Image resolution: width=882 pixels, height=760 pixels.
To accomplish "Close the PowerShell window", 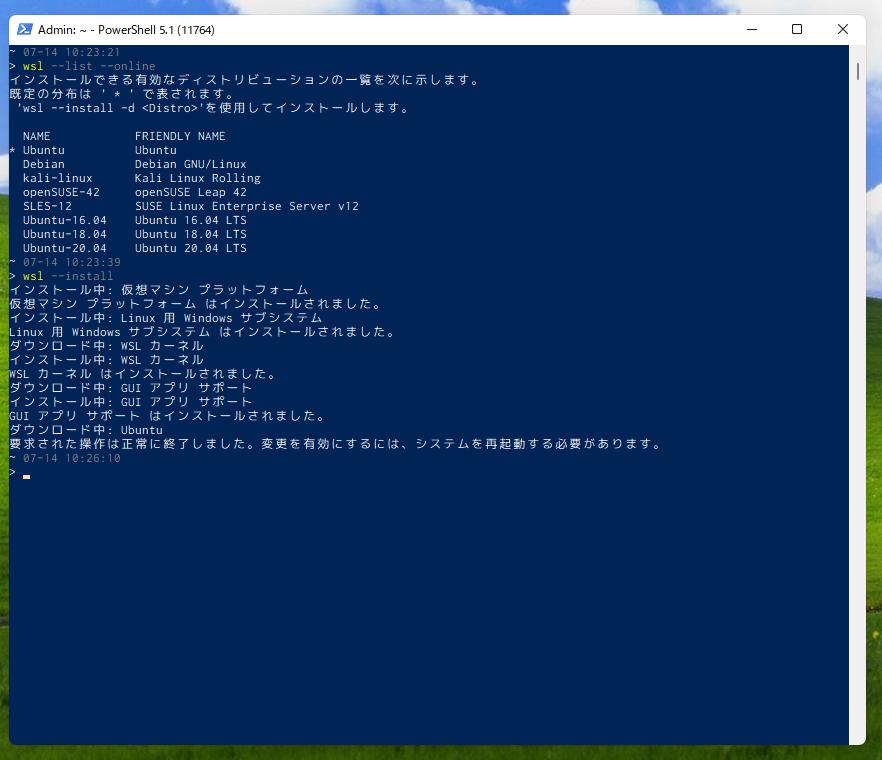I will 842,29.
